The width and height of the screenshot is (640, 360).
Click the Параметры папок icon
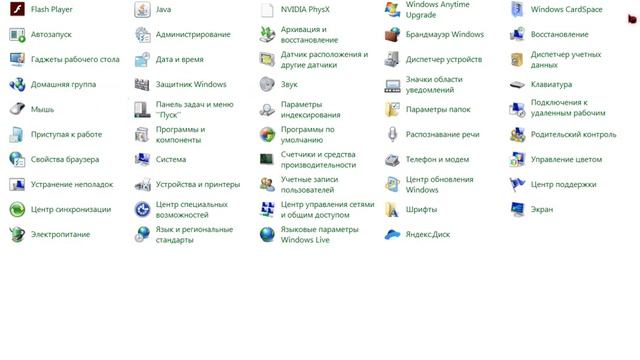tap(392, 109)
